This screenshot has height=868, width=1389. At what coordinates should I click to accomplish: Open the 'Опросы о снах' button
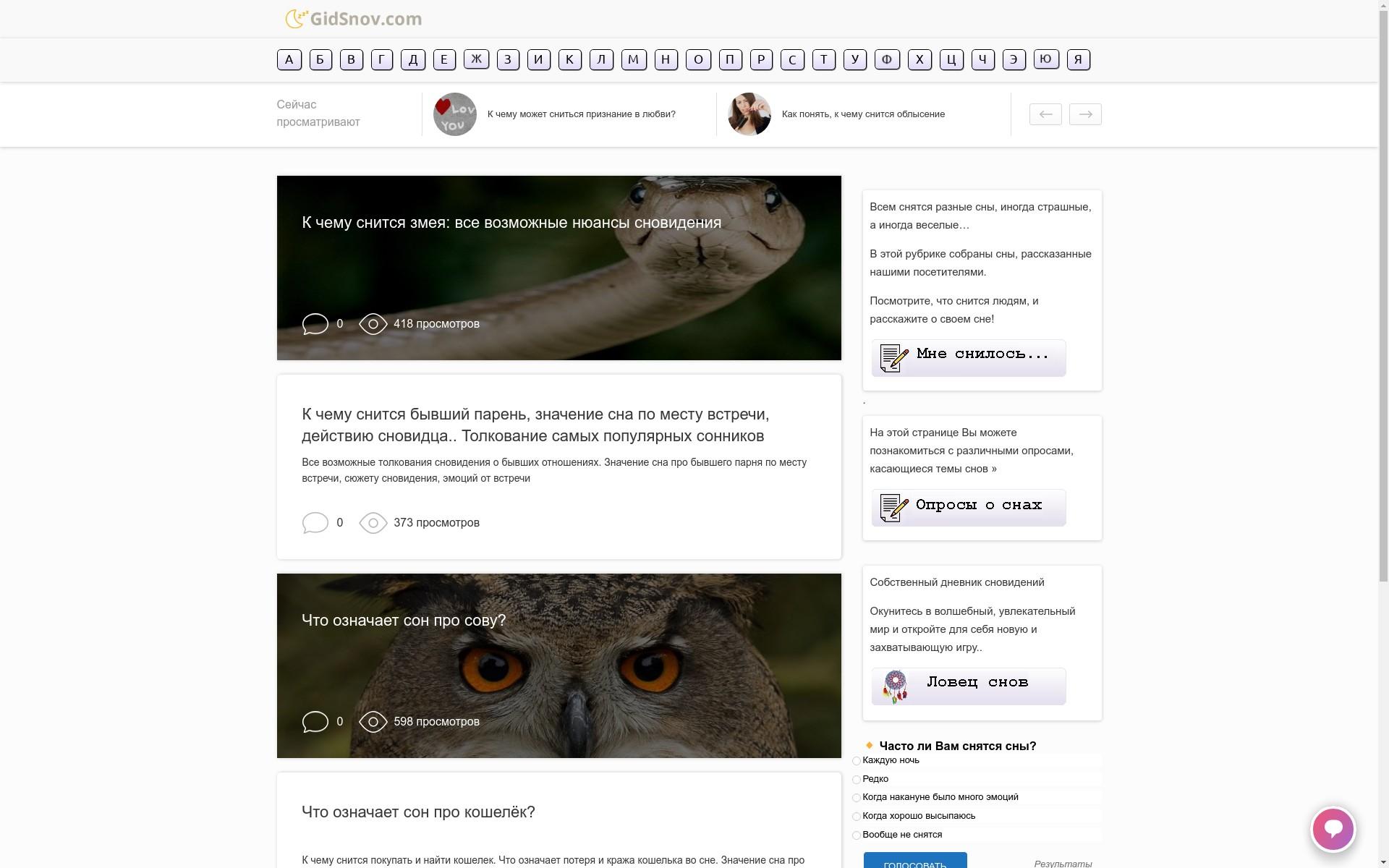click(968, 508)
